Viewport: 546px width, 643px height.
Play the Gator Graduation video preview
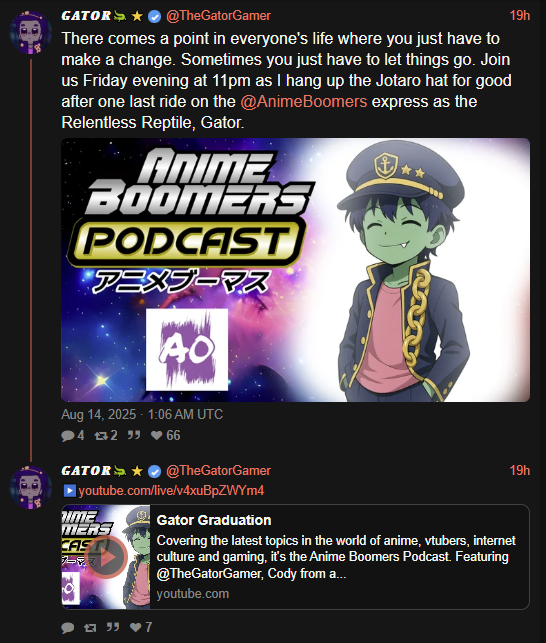point(107,557)
